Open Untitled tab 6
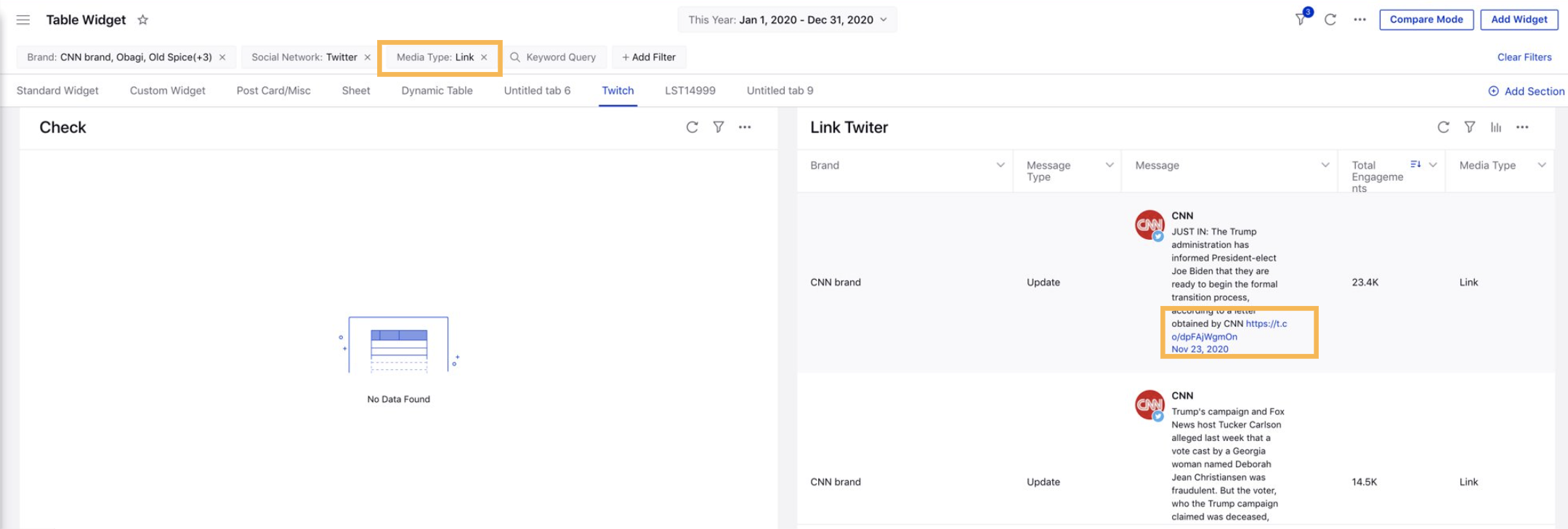Viewport: 1568px width, 529px height. (537, 91)
